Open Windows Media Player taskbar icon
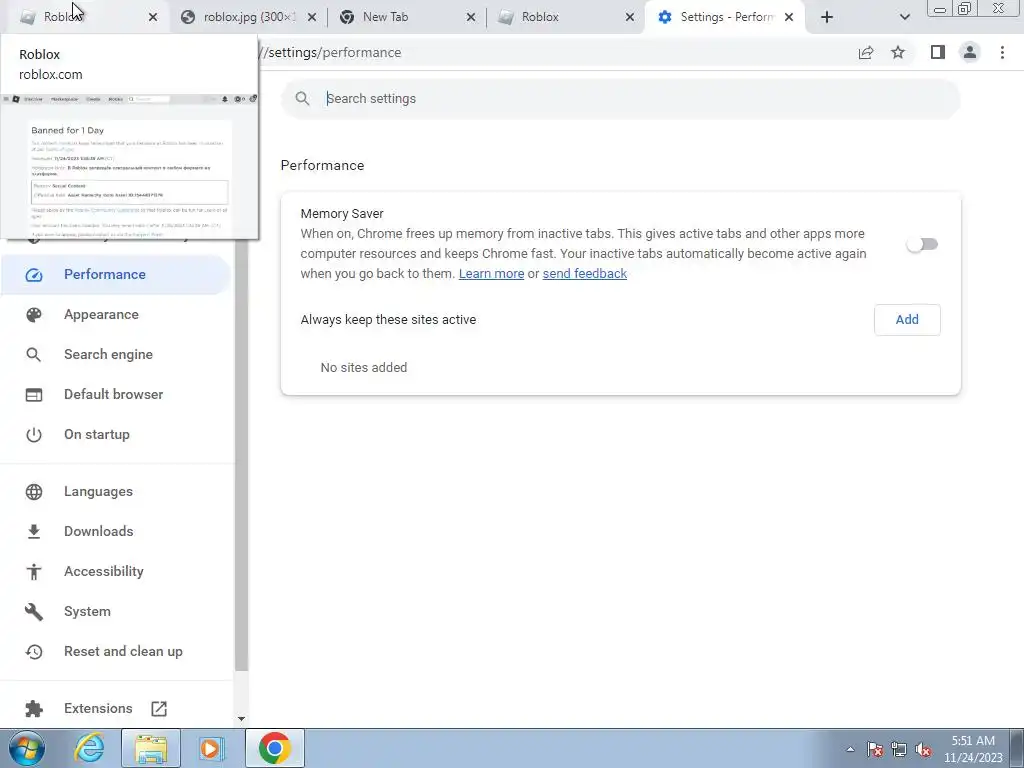This screenshot has width=1024, height=768. [211, 748]
